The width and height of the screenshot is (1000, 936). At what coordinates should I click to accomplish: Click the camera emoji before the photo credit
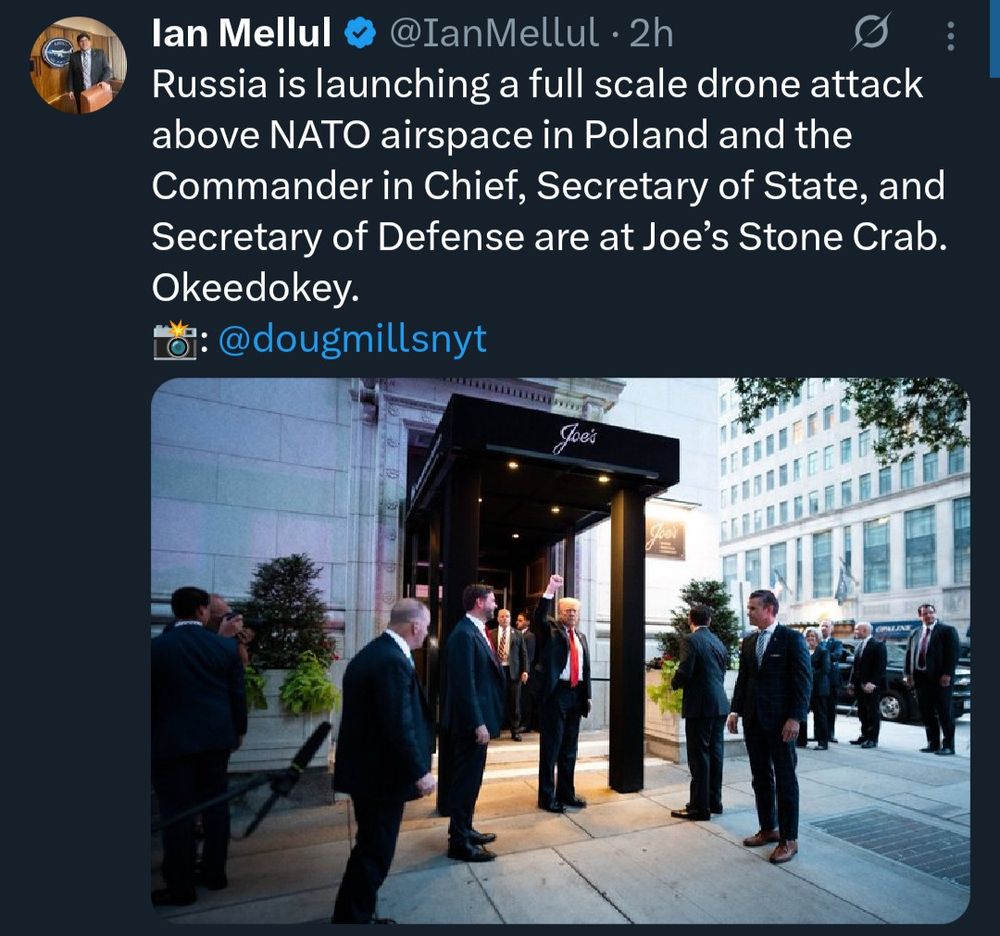point(175,340)
